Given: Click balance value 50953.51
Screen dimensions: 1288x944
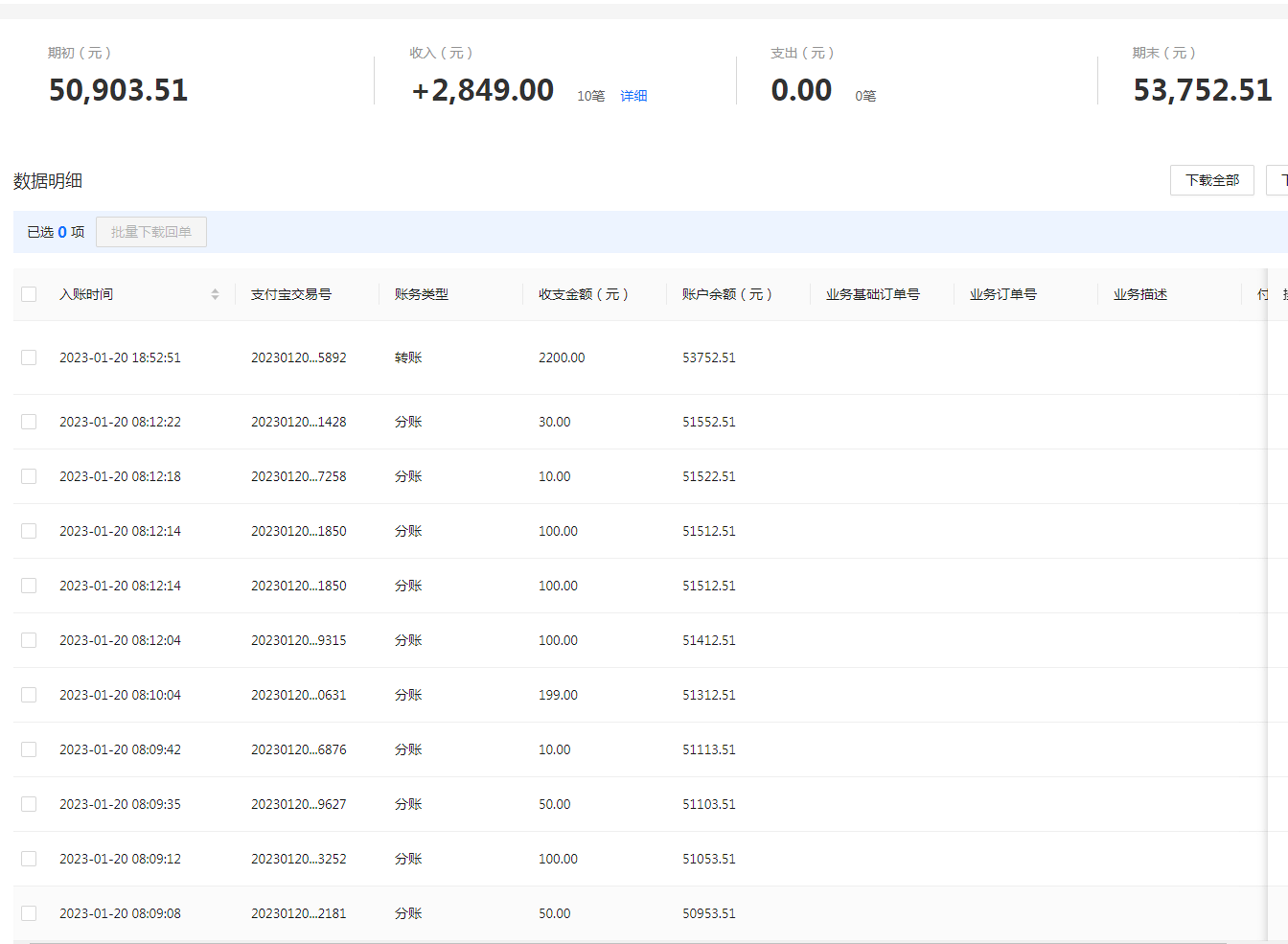Looking at the screenshot, I should pyautogui.click(x=709, y=913).
